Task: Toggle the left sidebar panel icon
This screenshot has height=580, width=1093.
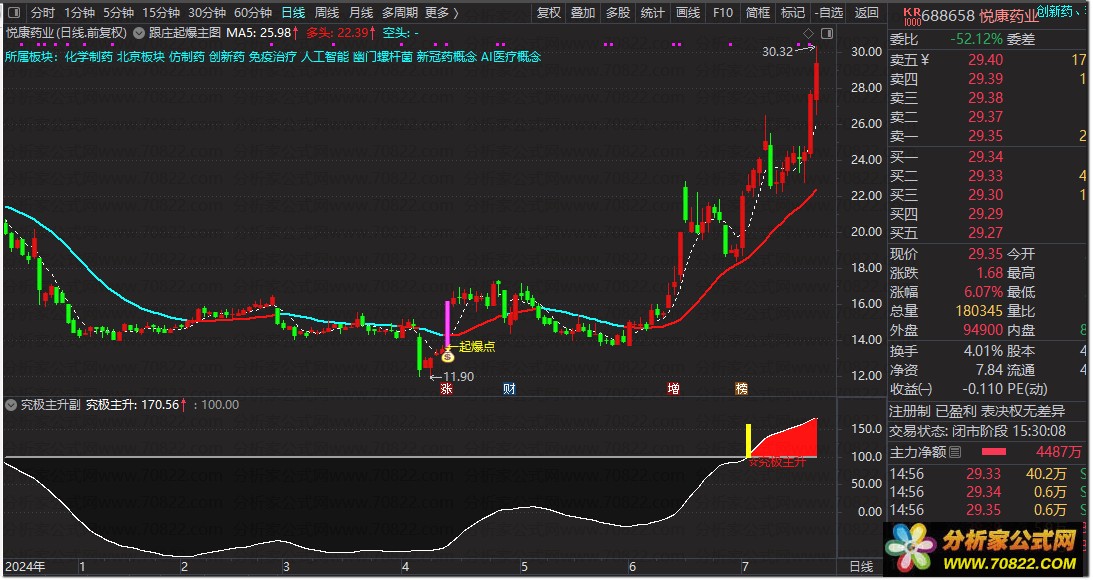Action: (x=14, y=13)
